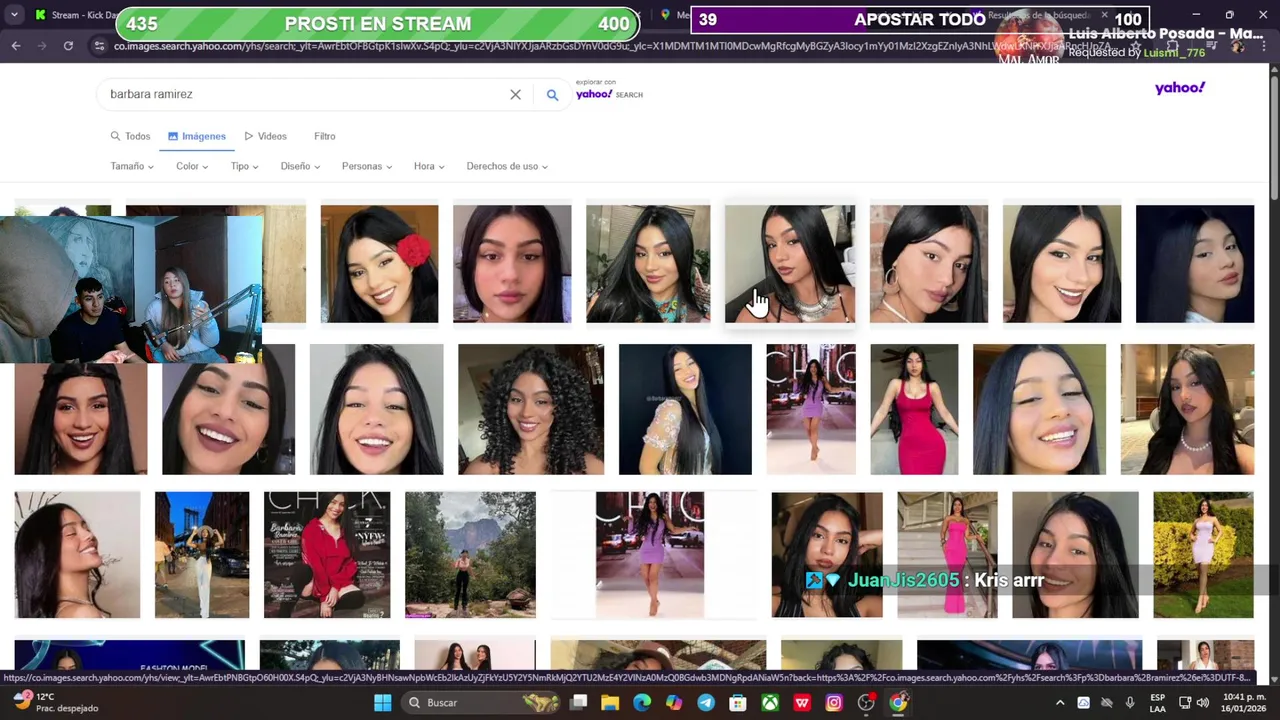Open Task View from the taskbar
Viewport: 1280px width, 720px height.
point(578,703)
